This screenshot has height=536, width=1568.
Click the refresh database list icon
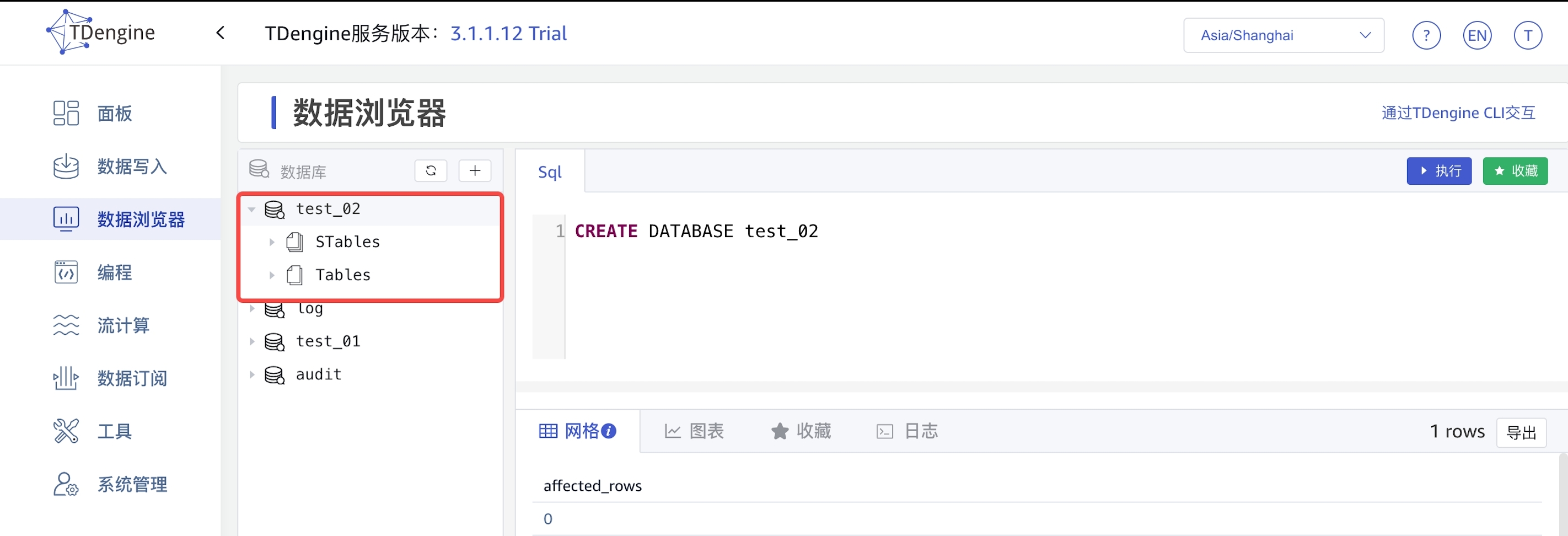click(431, 171)
